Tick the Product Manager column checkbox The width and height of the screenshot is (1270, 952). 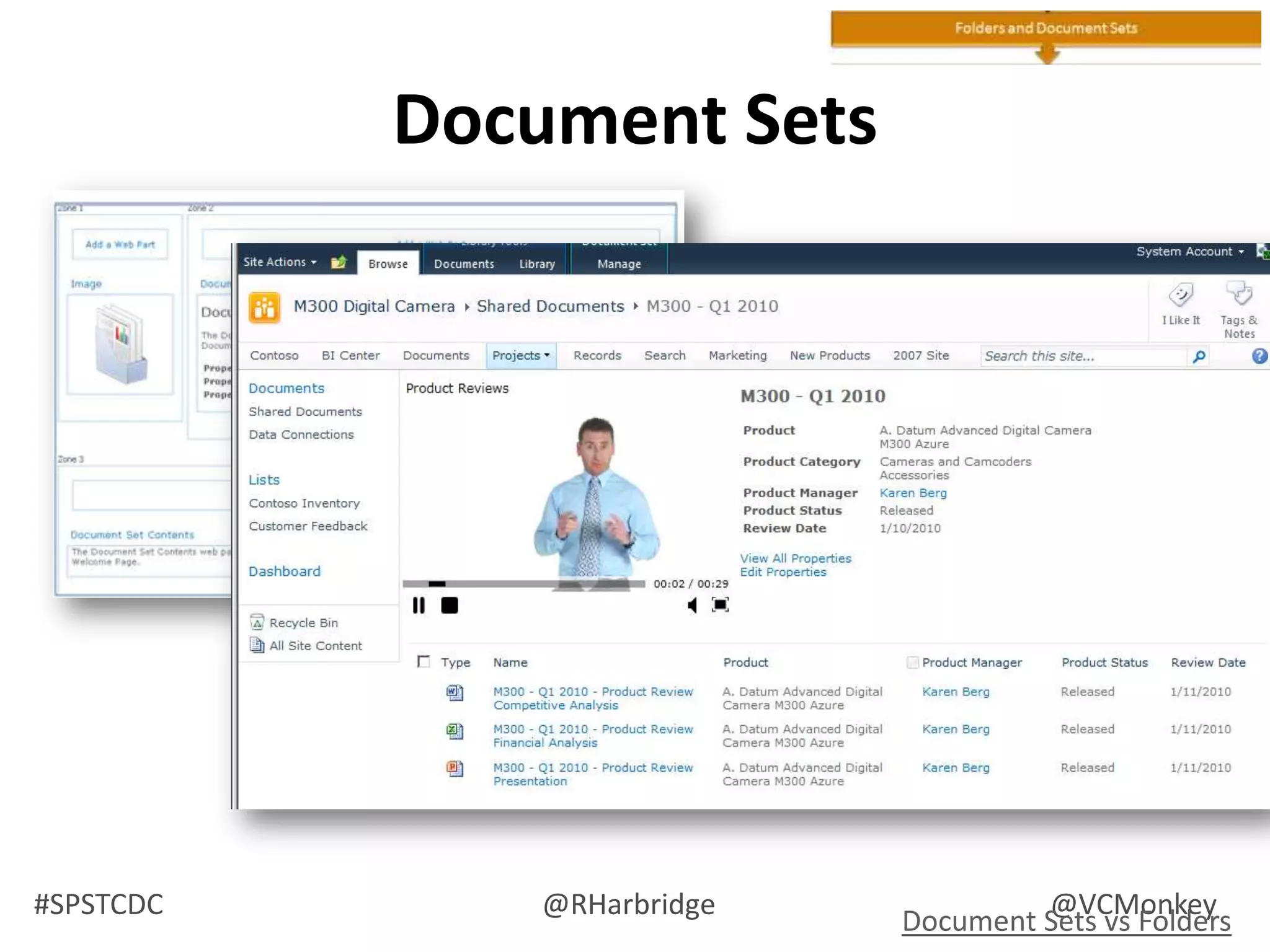point(912,663)
